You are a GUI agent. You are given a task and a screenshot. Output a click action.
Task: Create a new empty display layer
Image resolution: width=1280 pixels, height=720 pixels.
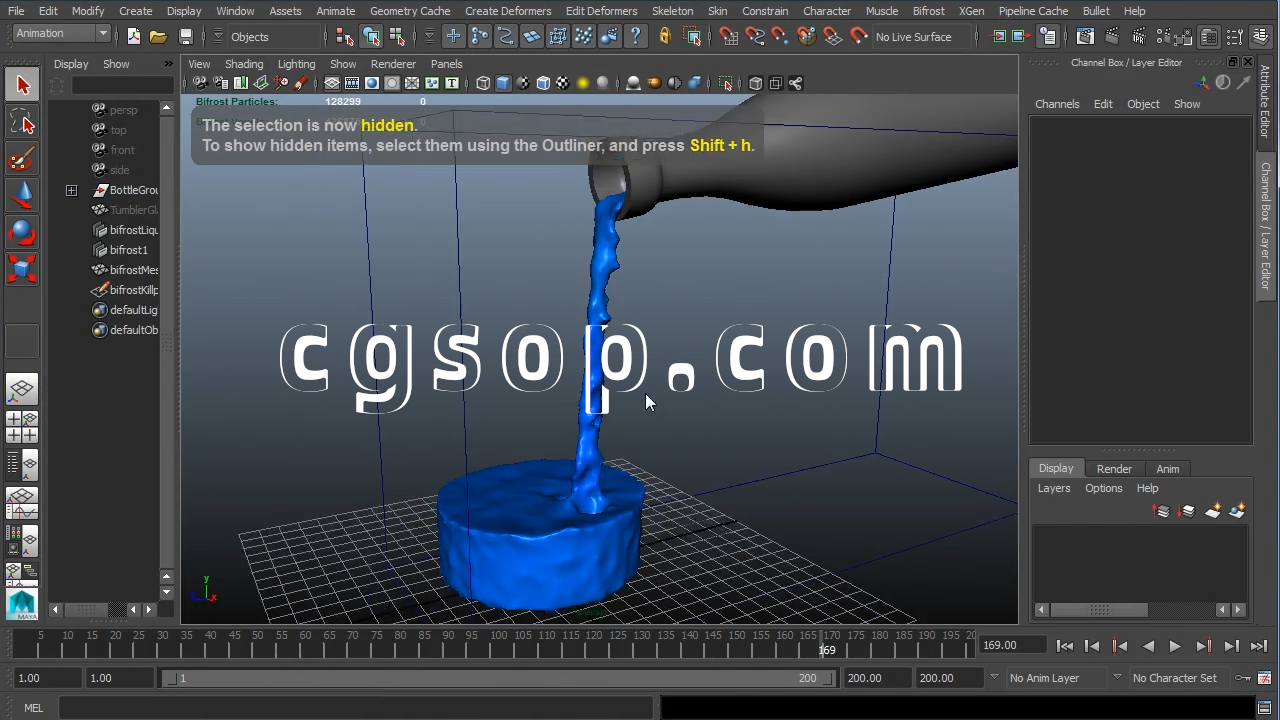coord(1213,512)
